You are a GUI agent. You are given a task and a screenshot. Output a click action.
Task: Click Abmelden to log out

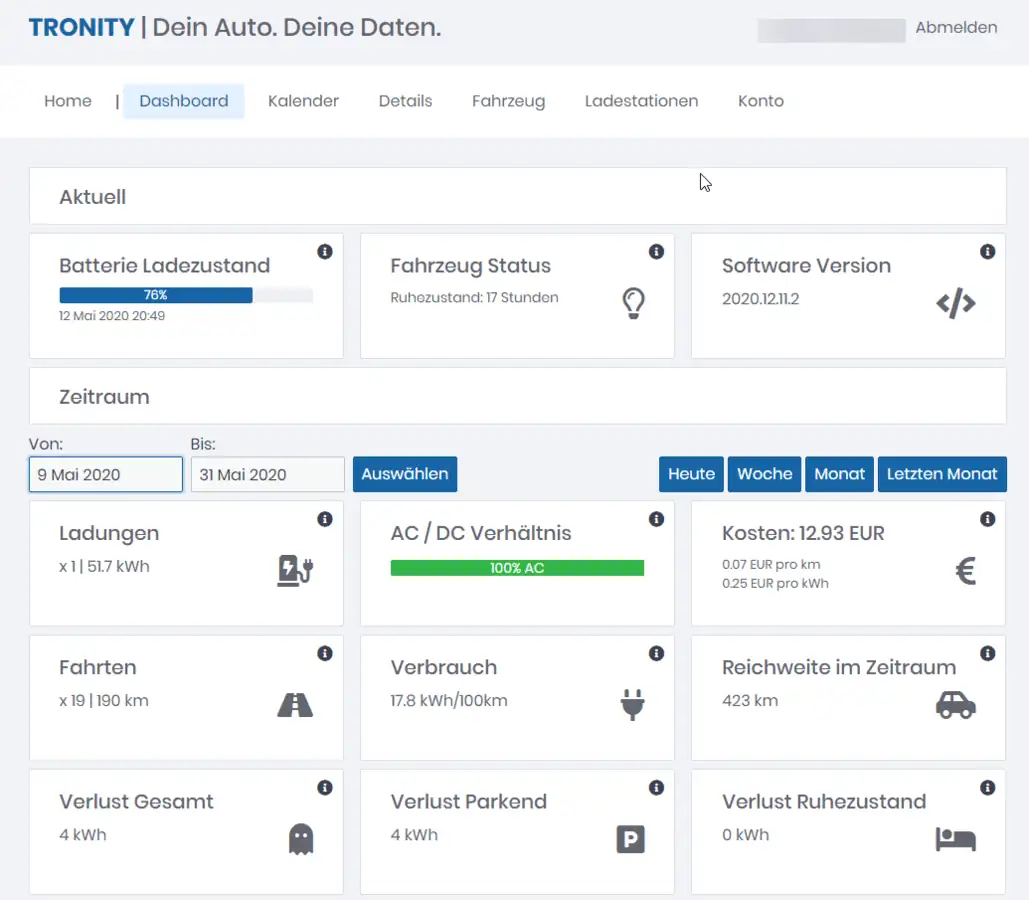pos(956,28)
